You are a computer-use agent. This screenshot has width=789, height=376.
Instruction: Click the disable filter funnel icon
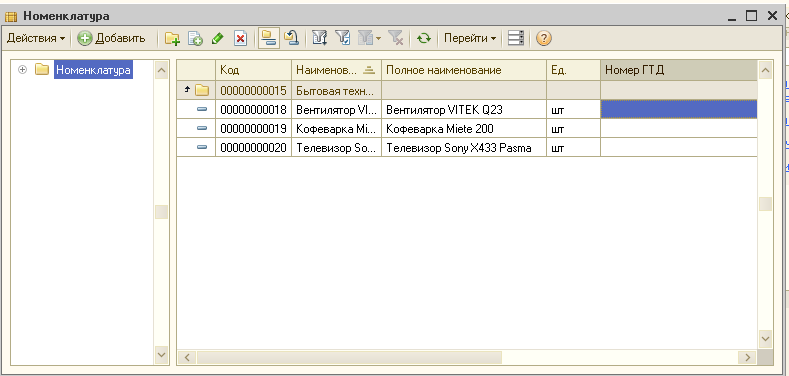point(396,38)
